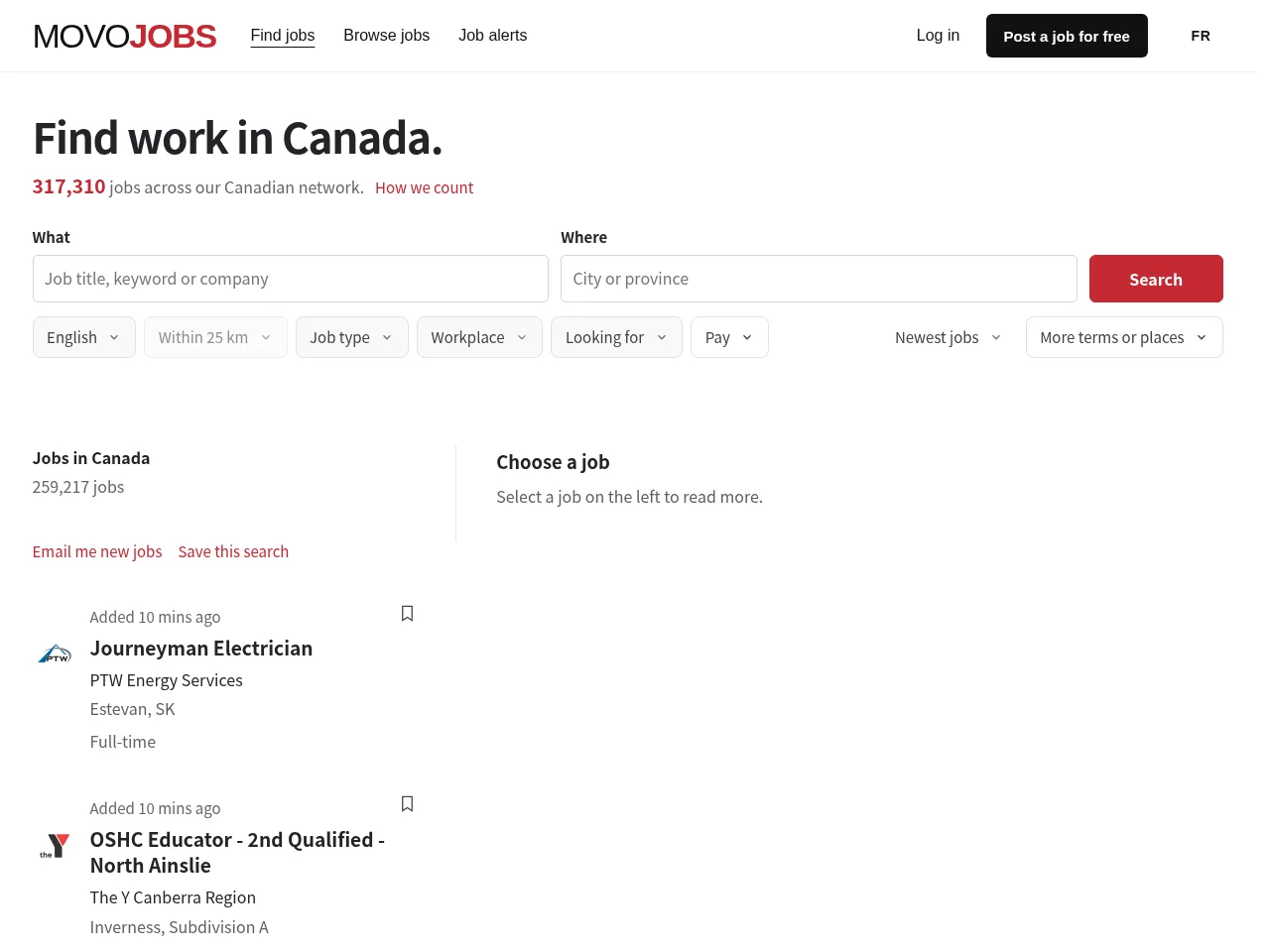Open the Journeyman Electrician job title

coord(201,649)
